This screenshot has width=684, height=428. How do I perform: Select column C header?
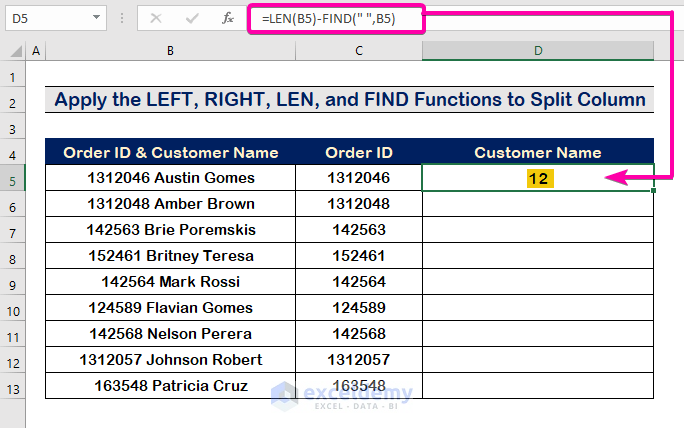coord(359,51)
